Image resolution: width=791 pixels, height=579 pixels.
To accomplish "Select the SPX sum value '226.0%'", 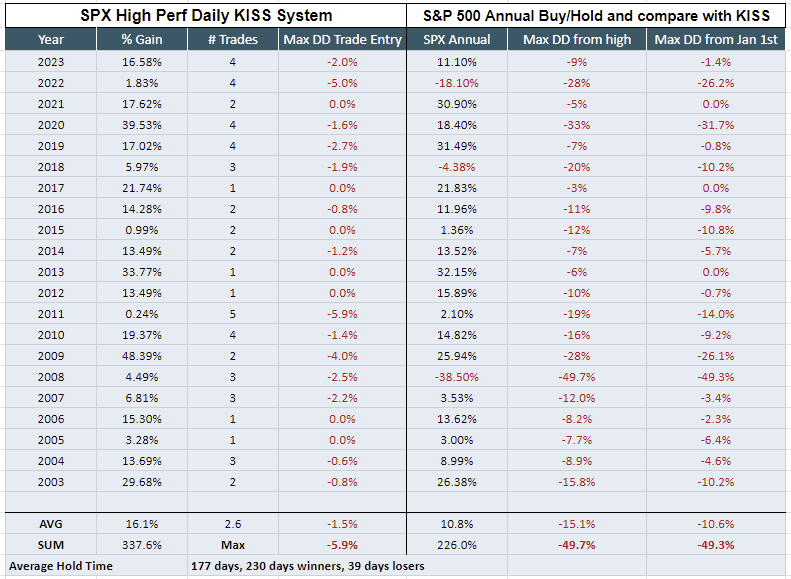I will pyautogui.click(x=457, y=545).
